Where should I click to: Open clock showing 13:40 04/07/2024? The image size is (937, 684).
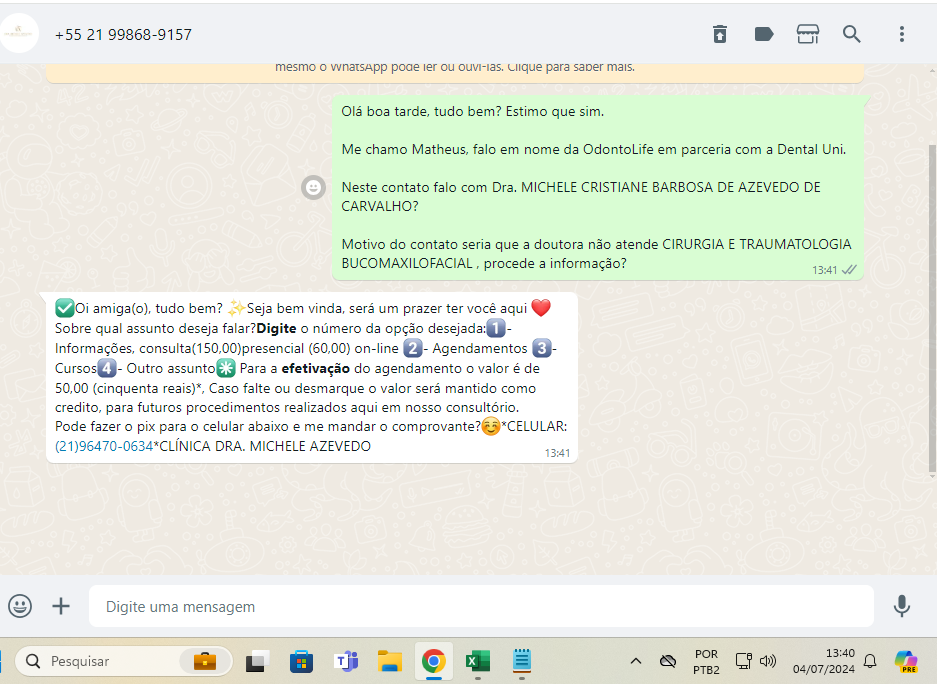pos(823,661)
